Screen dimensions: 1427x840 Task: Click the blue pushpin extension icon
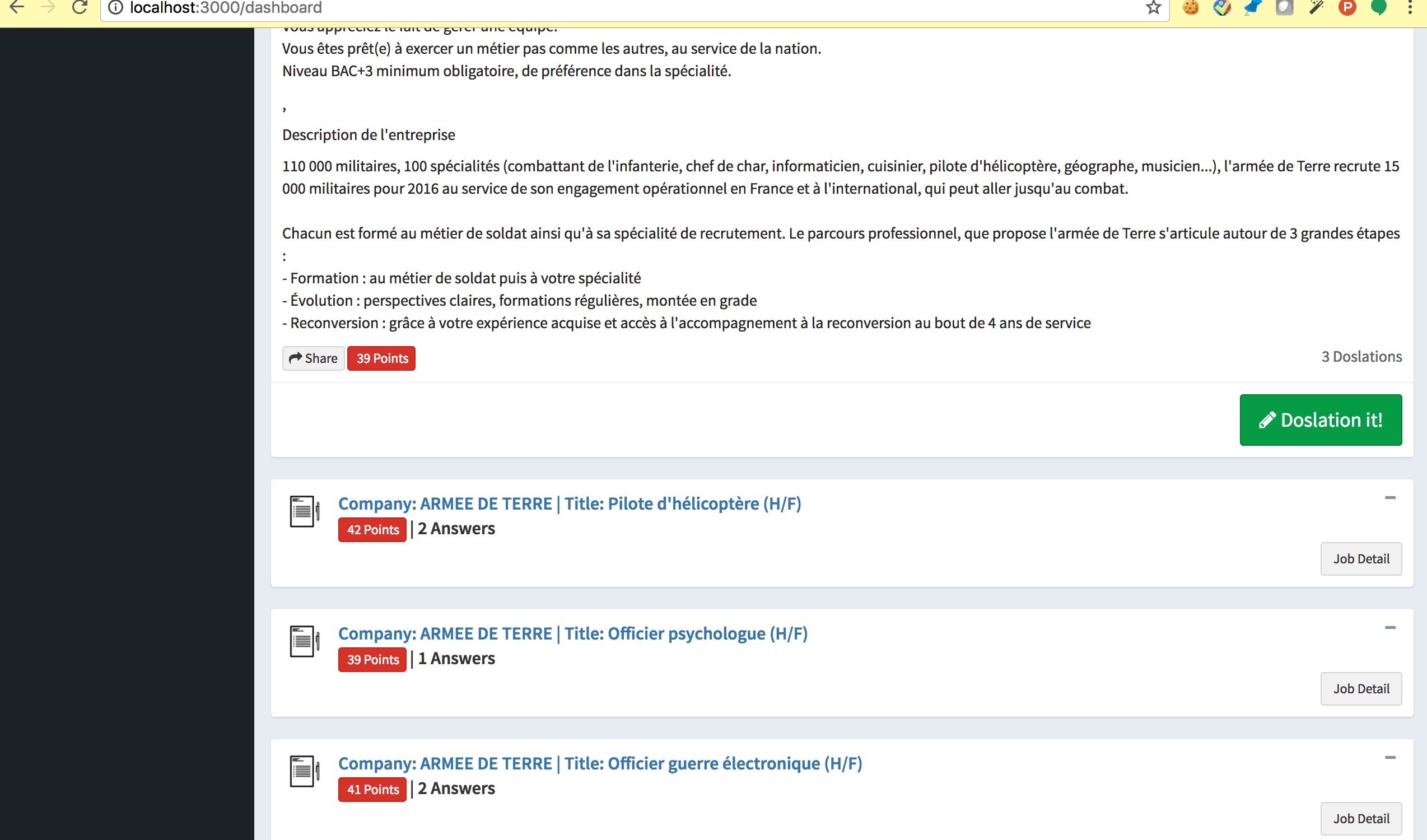tap(1254, 7)
